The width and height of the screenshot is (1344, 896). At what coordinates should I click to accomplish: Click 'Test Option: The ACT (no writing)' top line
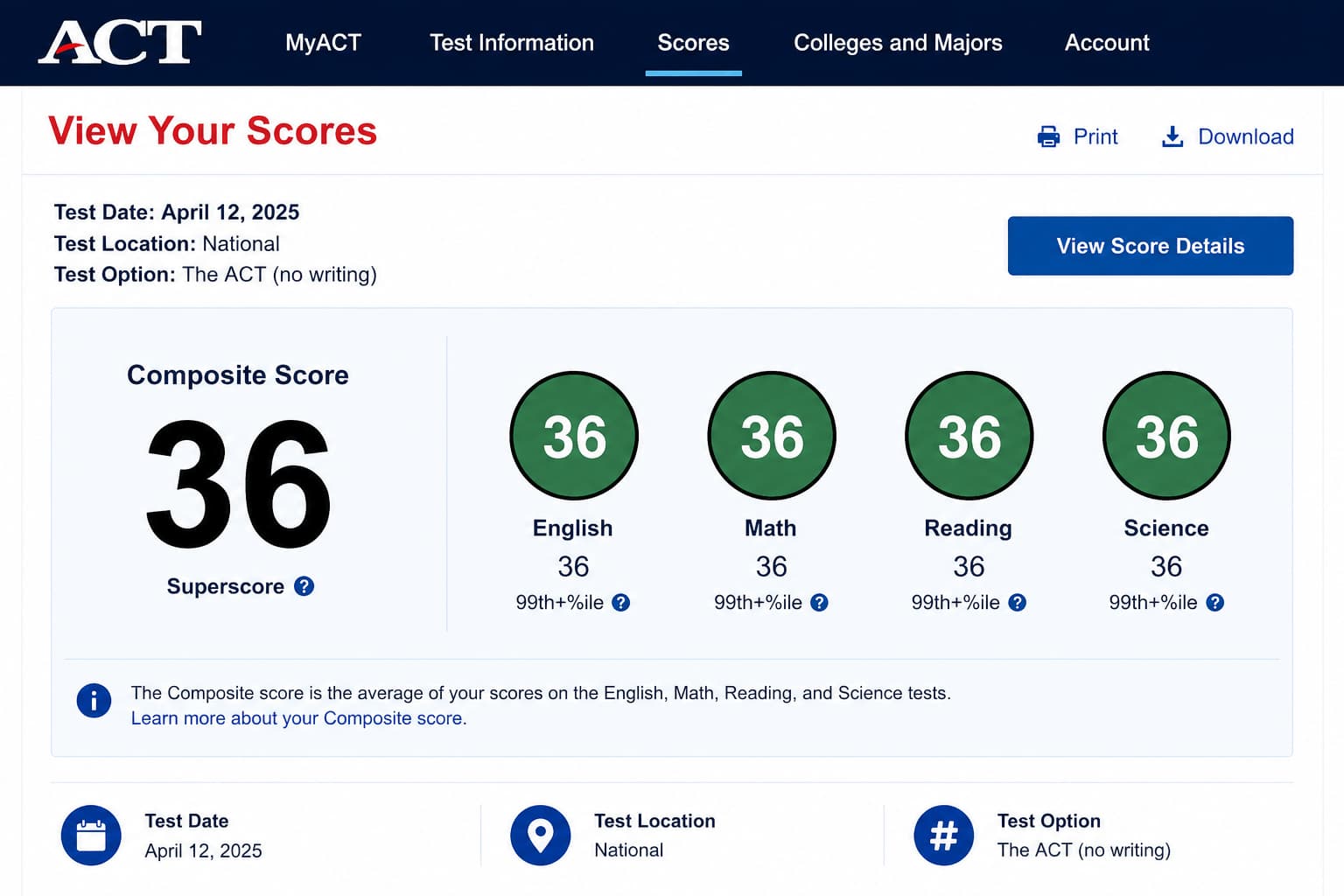click(x=215, y=275)
